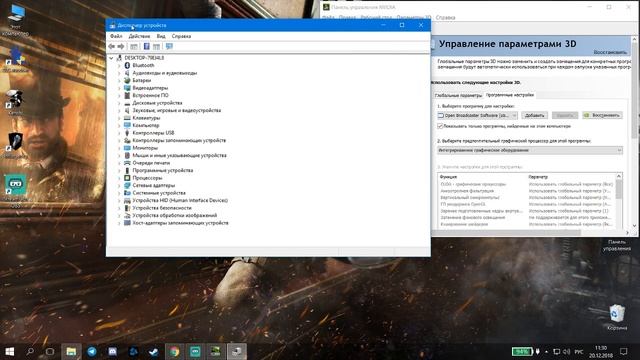Viewport: 640px width, 360px height.
Task: Open Справка menu in NVIDIA panel
Action: [445, 18]
